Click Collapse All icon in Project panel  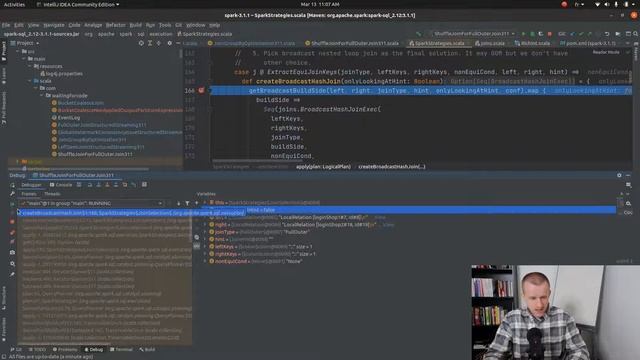[x=159, y=43]
